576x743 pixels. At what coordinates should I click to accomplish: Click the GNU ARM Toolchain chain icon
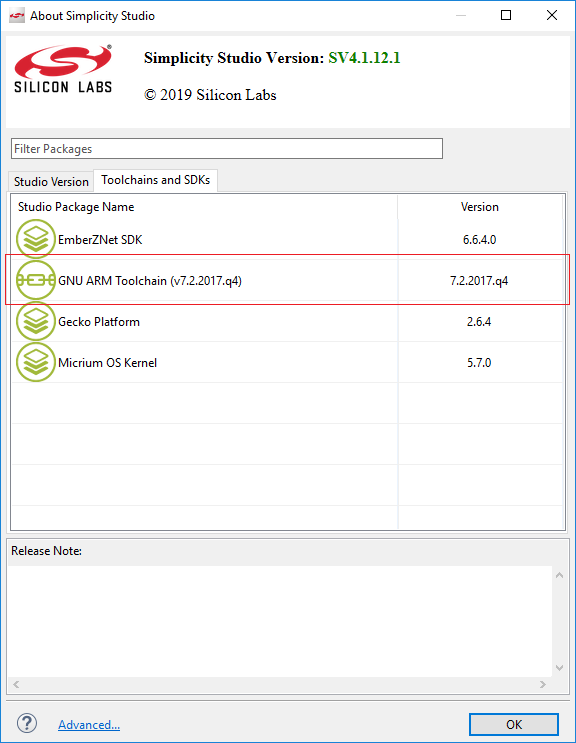[36, 281]
